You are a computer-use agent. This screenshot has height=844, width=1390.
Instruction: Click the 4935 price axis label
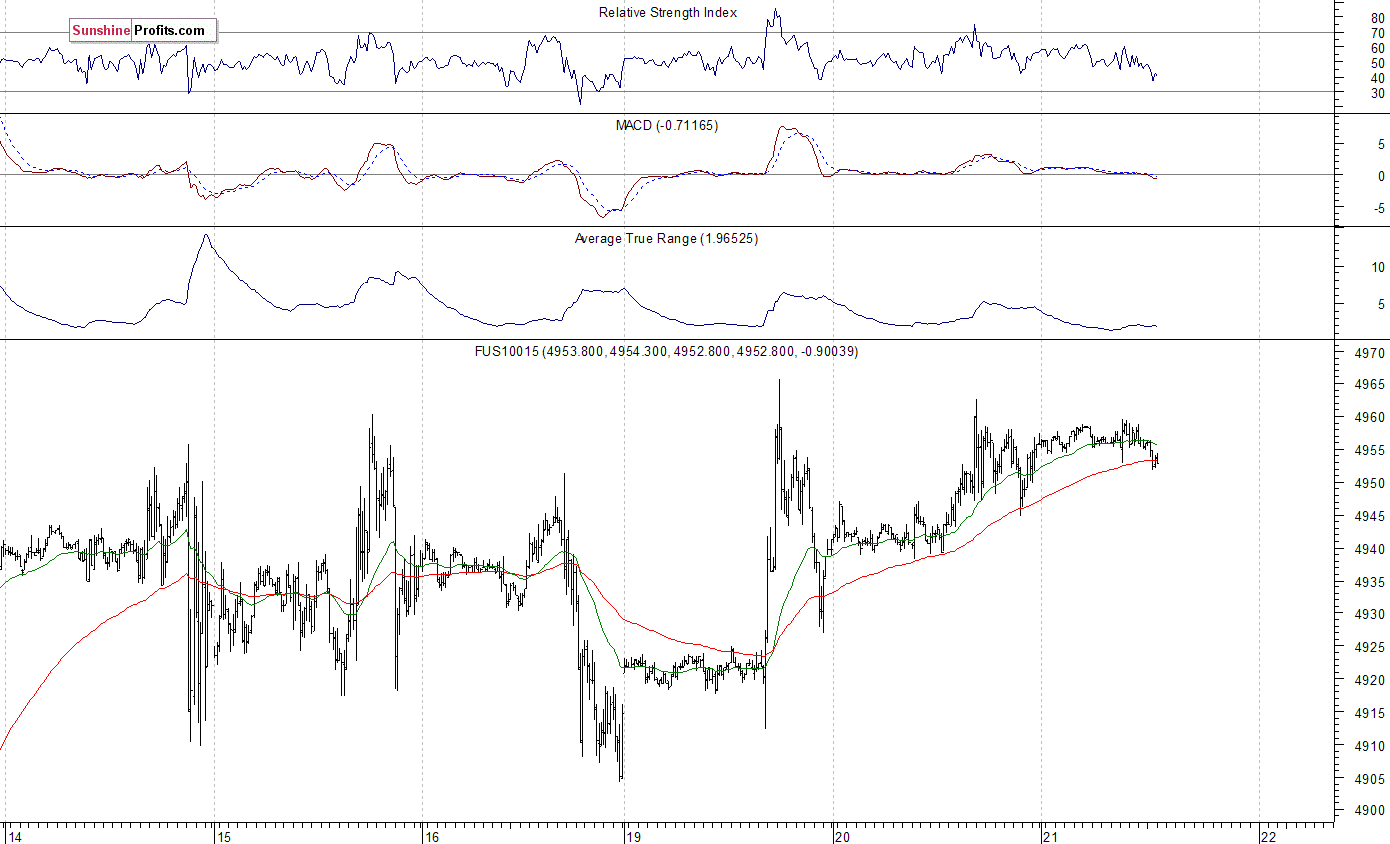click(x=1371, y=583)
